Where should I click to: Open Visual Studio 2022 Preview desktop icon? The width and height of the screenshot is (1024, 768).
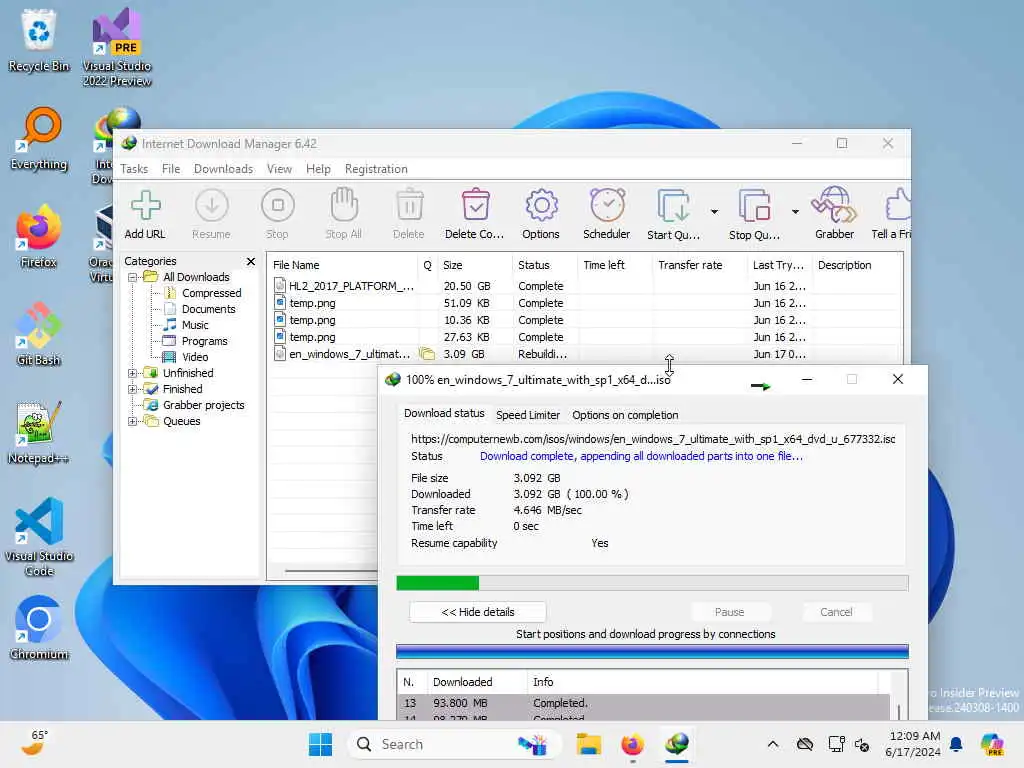point(117,47)
